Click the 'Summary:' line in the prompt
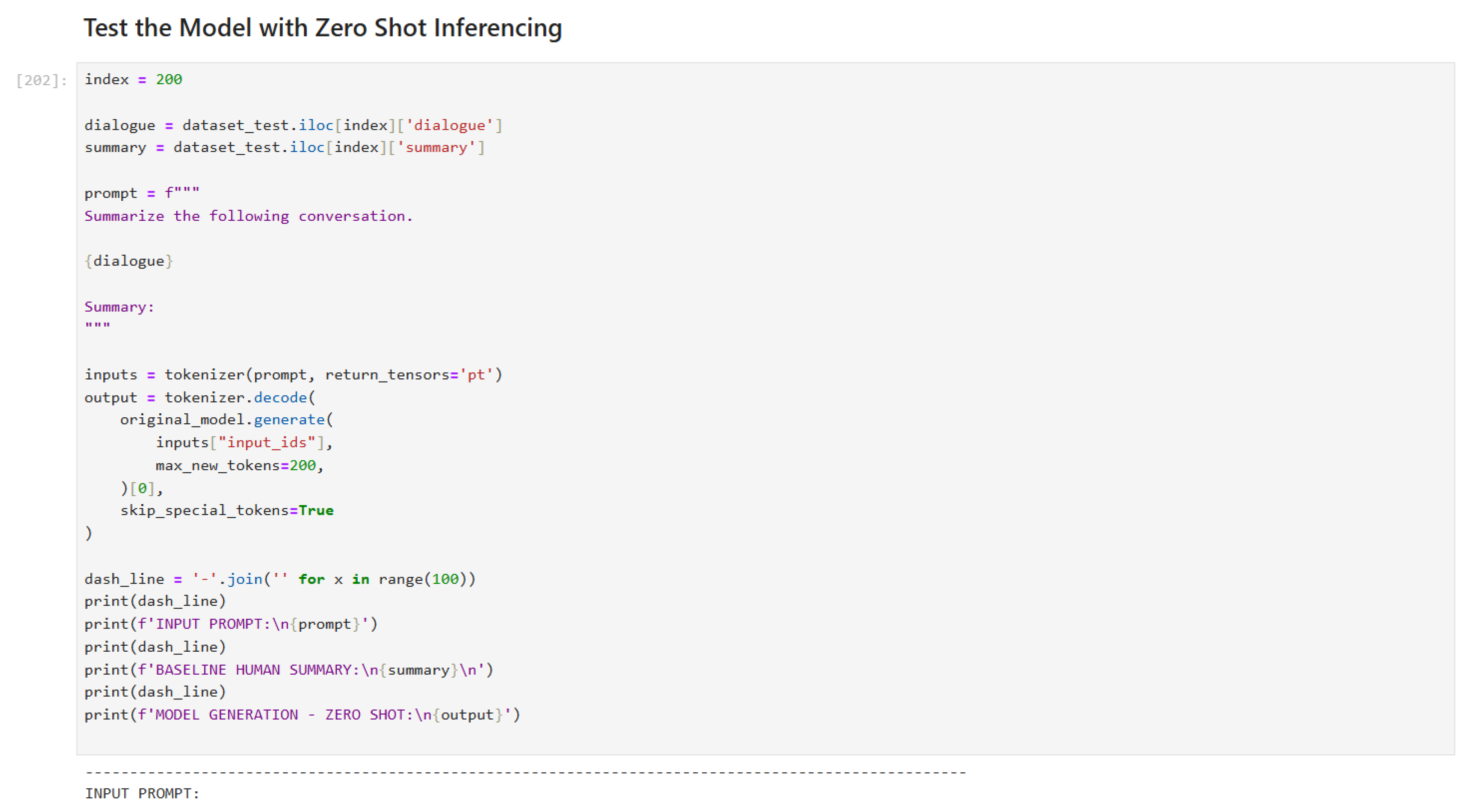 pos(119,307)
